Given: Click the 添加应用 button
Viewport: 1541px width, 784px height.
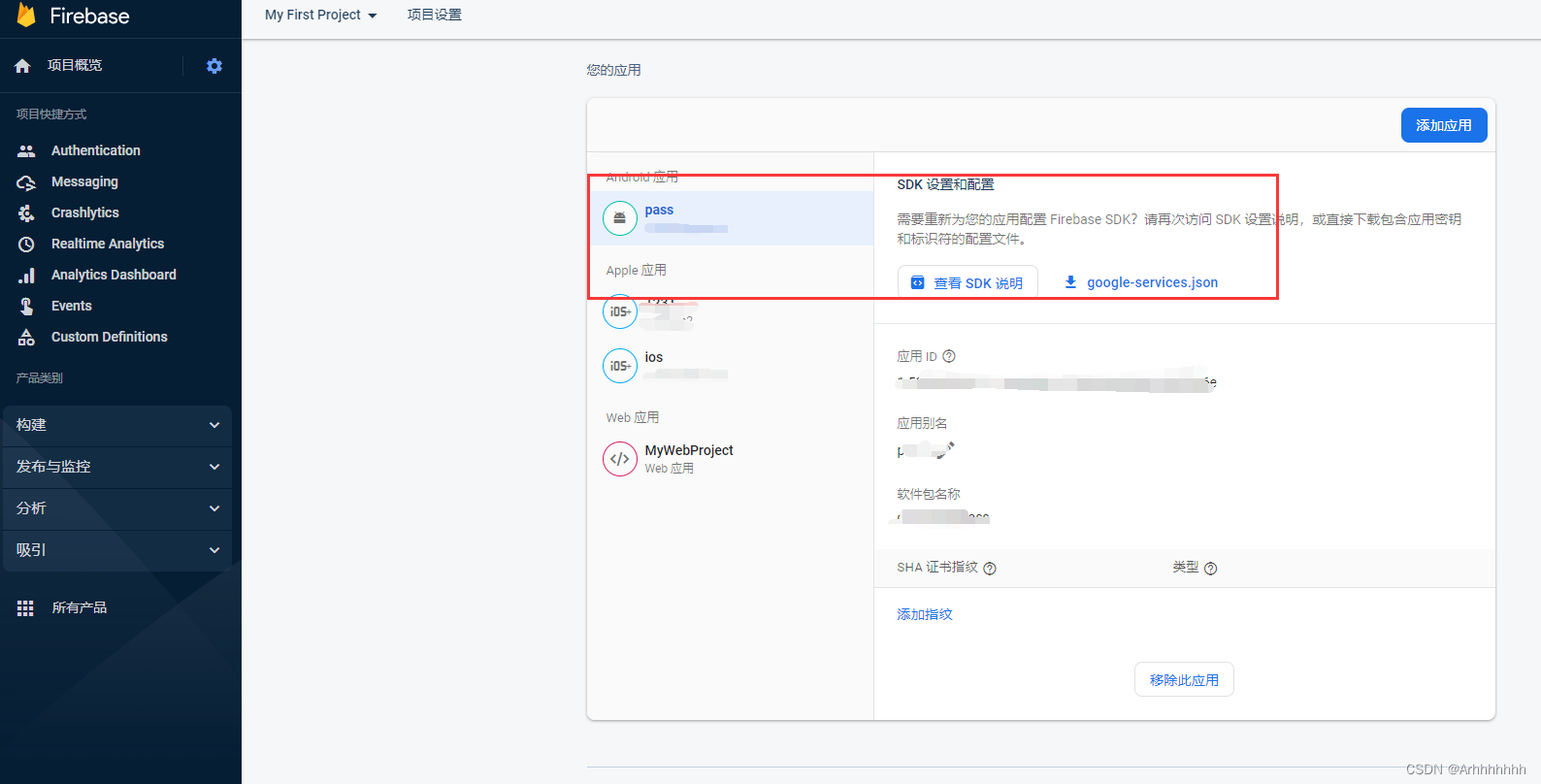Looking at the screenshot, I should (x=1444, y=125).
